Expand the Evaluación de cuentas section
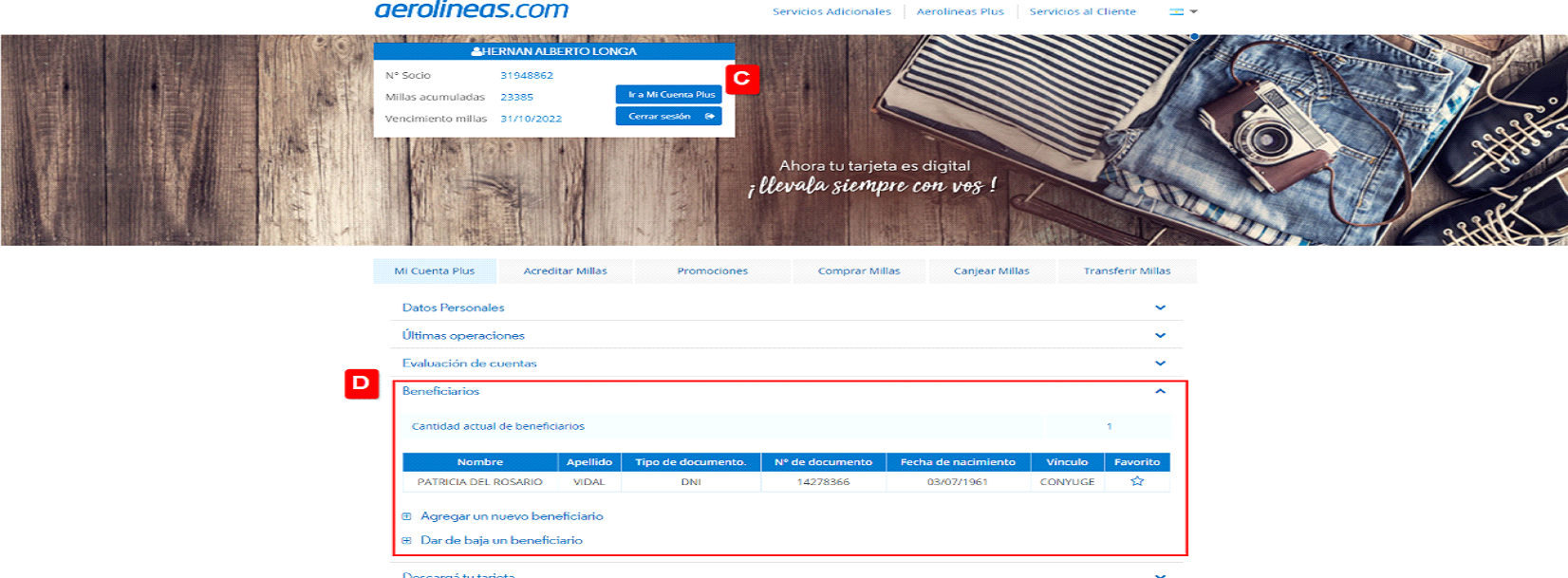Image resolution: width=1568 pixels, height=578 pixels. pyautogui.click(x=1159, y=364)
